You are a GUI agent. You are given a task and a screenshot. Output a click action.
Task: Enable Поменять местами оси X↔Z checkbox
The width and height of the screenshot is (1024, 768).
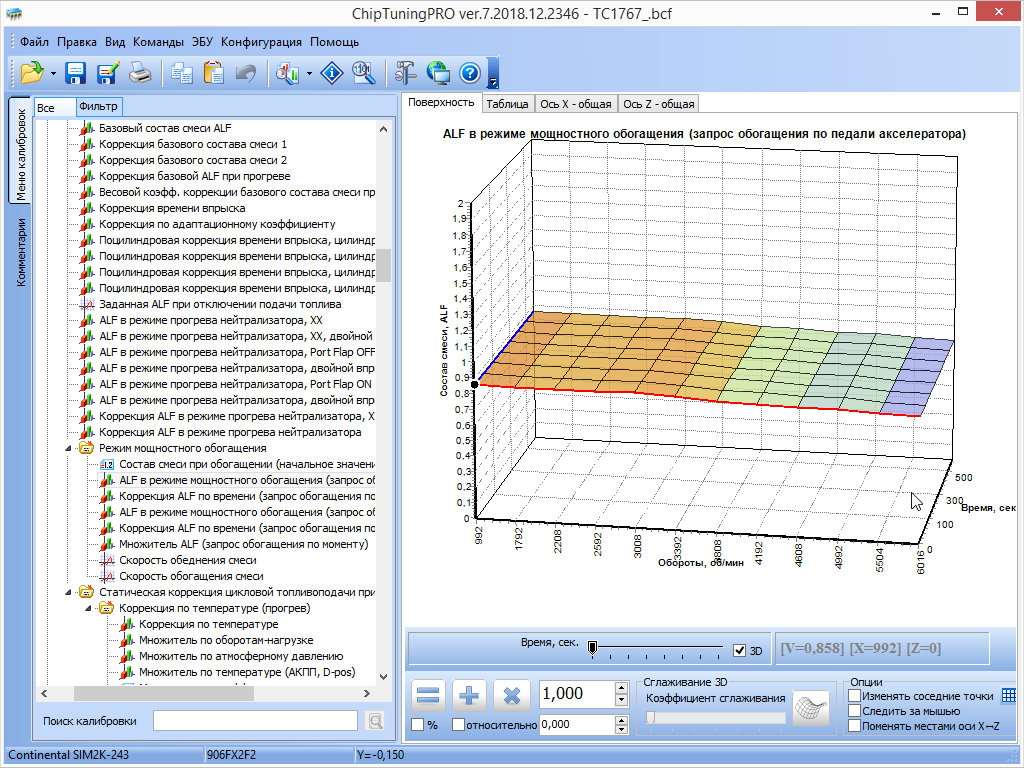(x=854, y=726)
